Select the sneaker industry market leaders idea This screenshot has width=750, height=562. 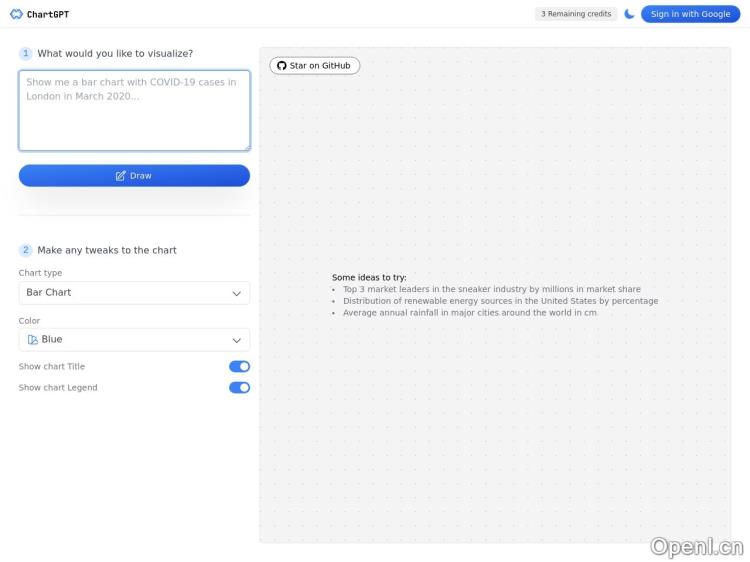tap(491, 289)
